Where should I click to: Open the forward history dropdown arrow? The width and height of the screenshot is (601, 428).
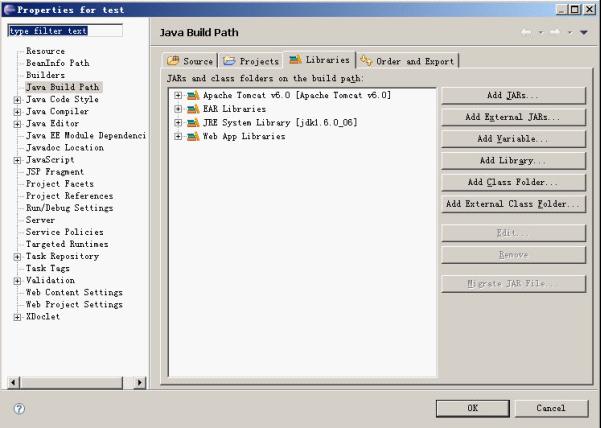(570, 33)
